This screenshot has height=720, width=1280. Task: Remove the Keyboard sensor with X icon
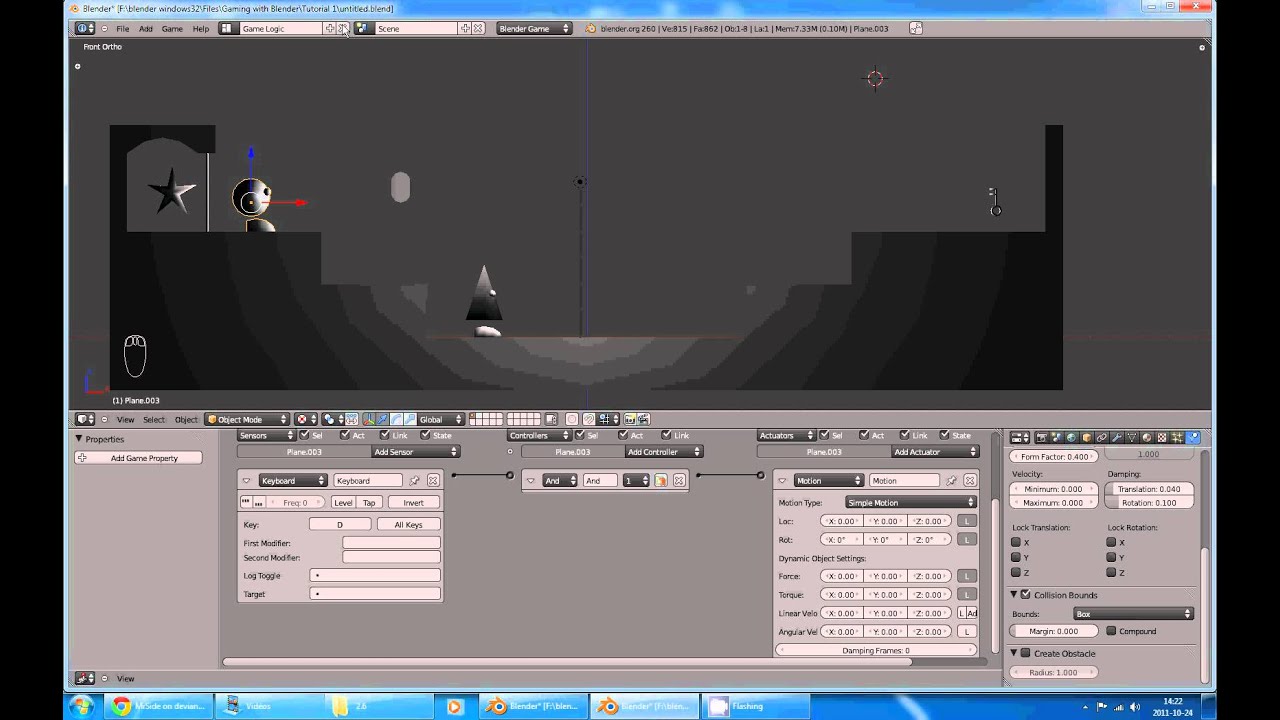(x=433, y=481)
